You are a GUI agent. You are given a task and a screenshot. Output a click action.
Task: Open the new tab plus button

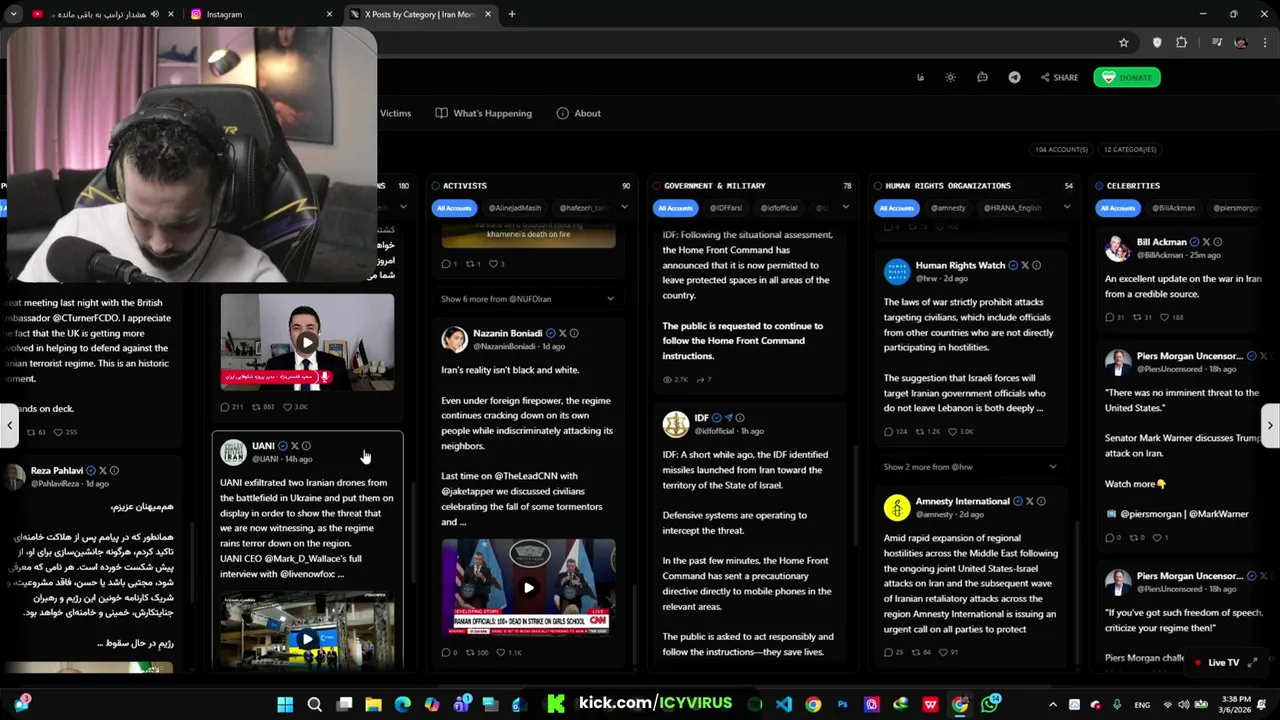tap(512, 14)
